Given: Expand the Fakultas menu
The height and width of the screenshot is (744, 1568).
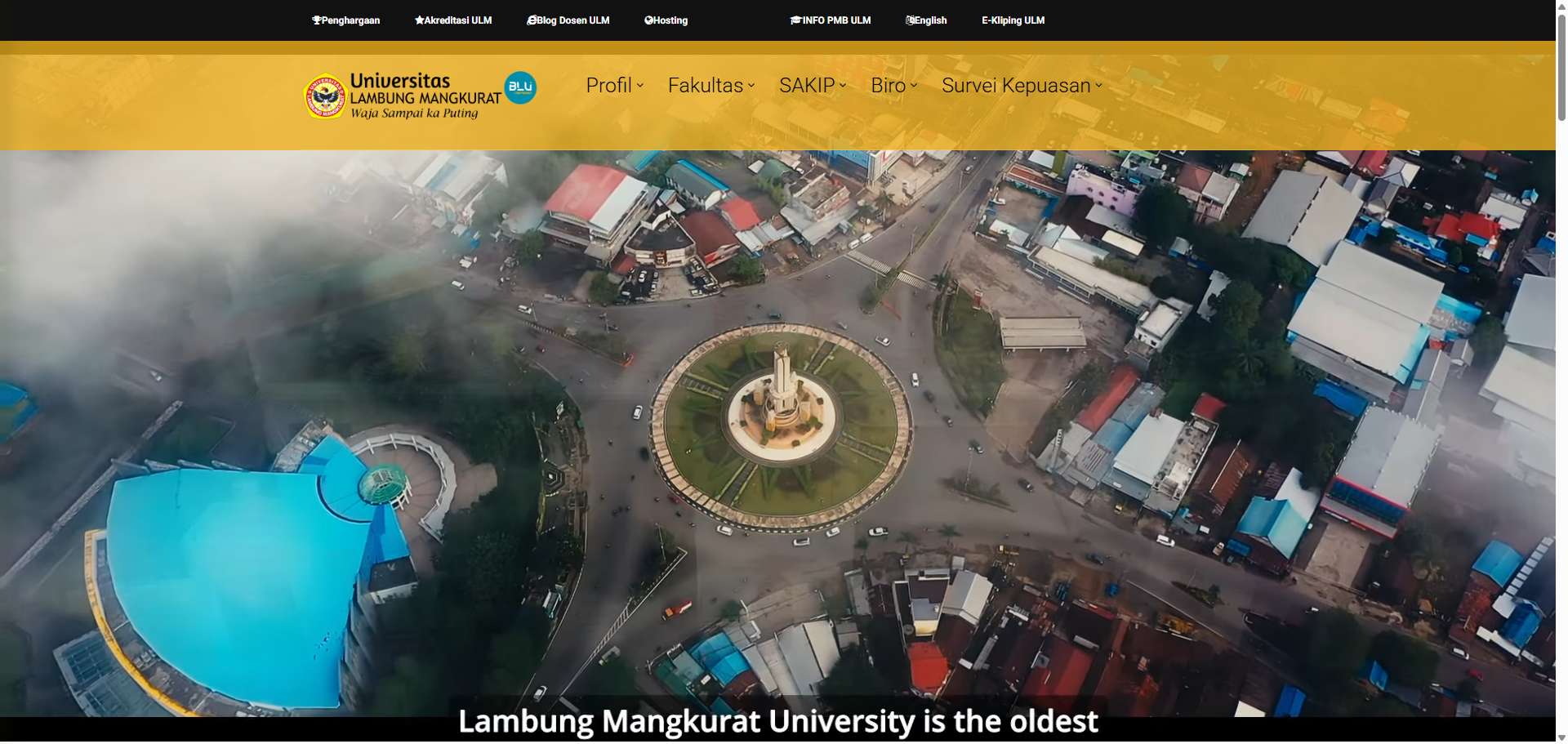Looking at the screenshot, I should point(711,85).
